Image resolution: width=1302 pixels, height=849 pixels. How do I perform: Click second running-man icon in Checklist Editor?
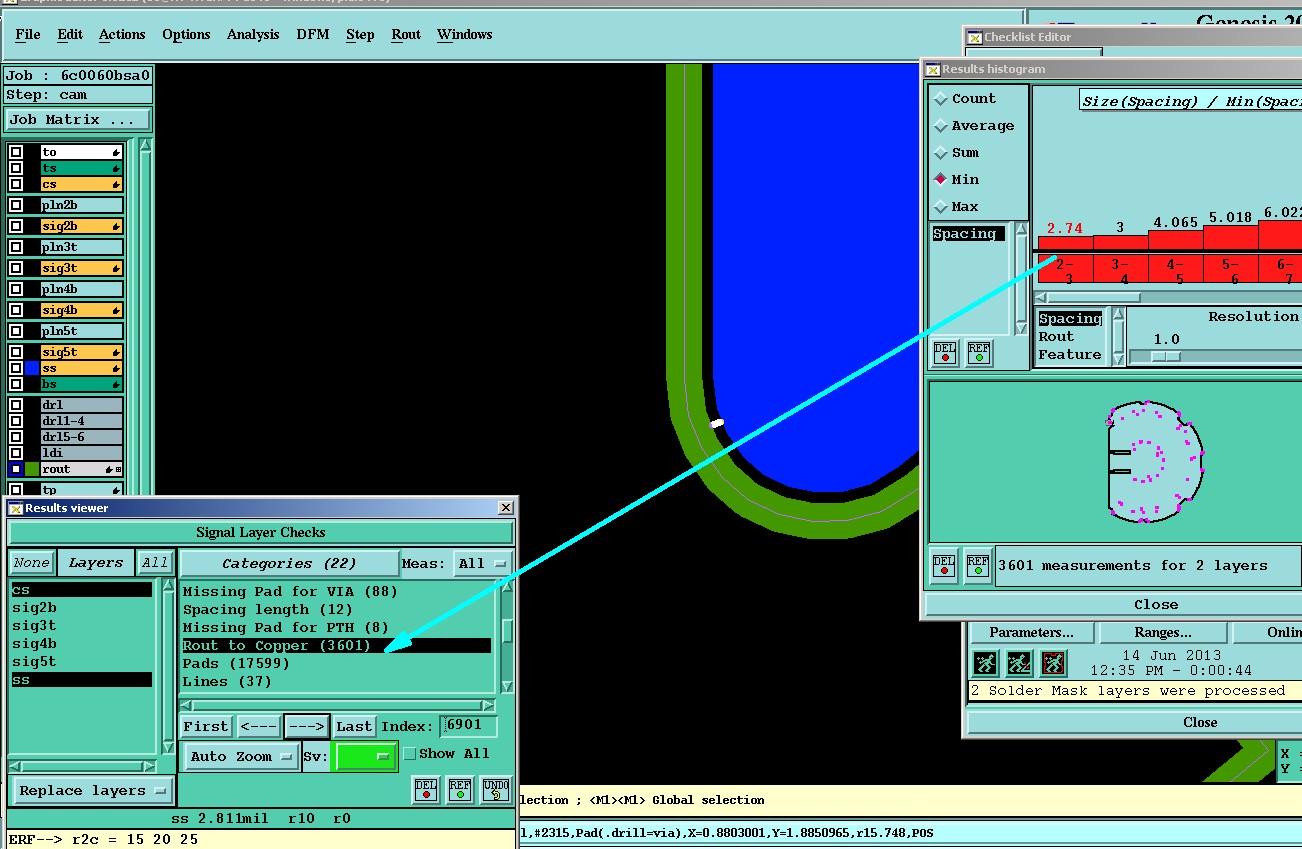[1019, 662]
